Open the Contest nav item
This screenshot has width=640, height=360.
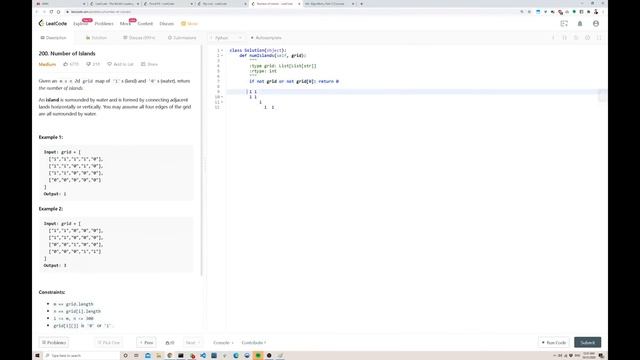(x=145, y=24)
